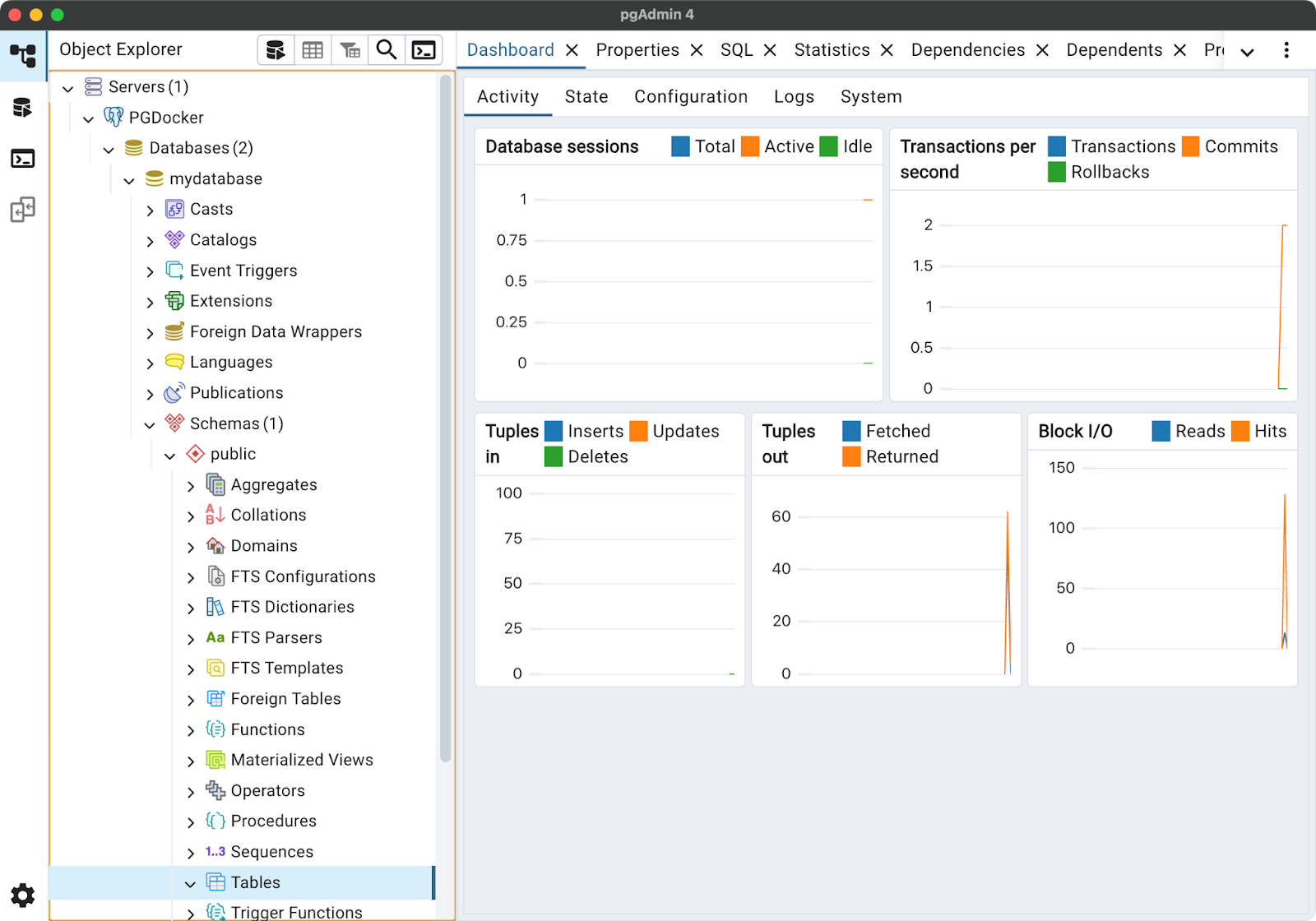This screenshot has width=1316, height=921.
Task: Open the kebab more-options menu
Action: 1286,50
